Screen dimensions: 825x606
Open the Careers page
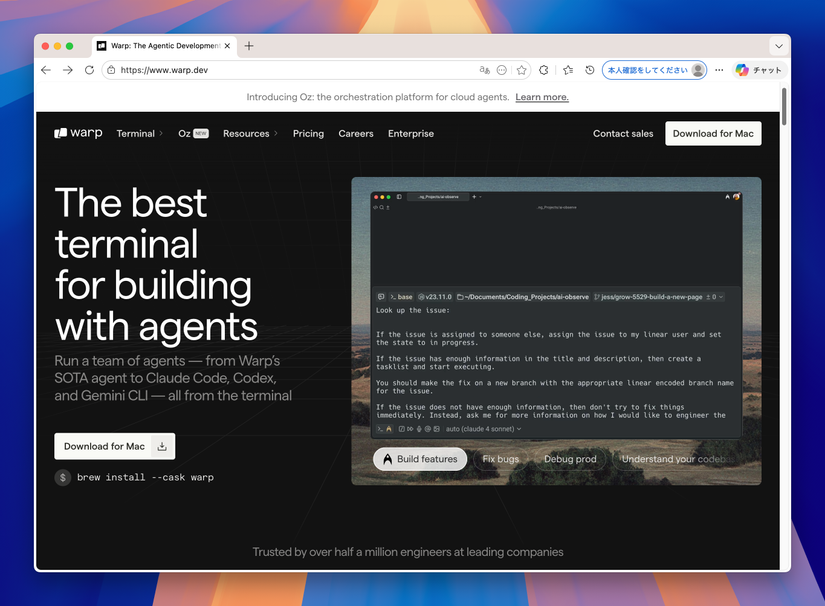pos(356,134)
